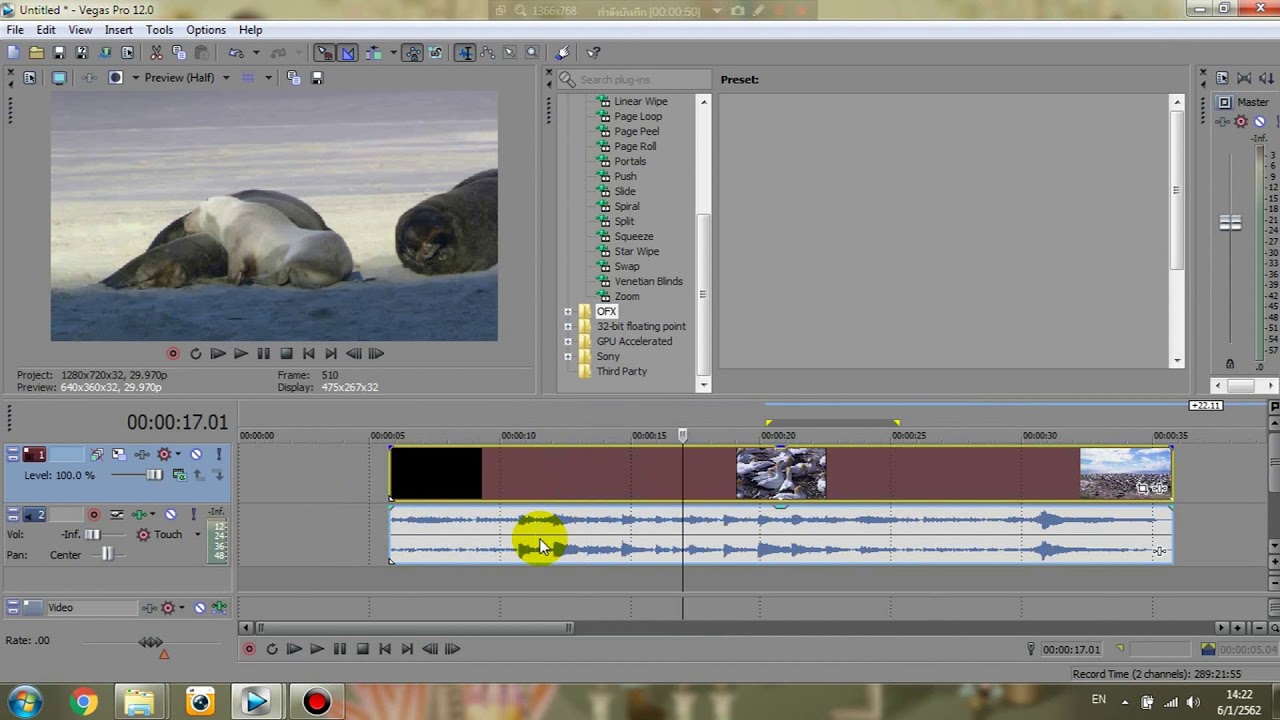Image resolution: width=1280 pixels, height=720 pixels.
Task: Open the Undo history dropdown arrow
Action: [256, 53]
